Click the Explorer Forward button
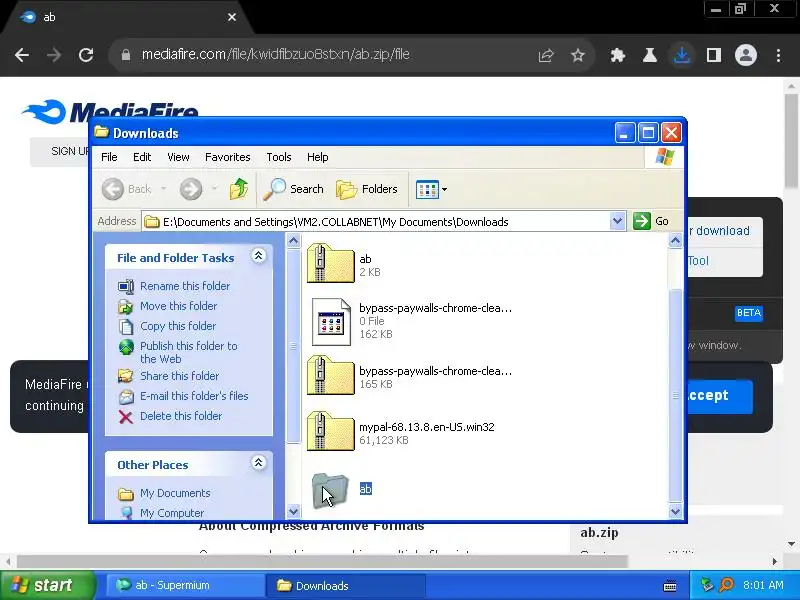 pos(191,189)
